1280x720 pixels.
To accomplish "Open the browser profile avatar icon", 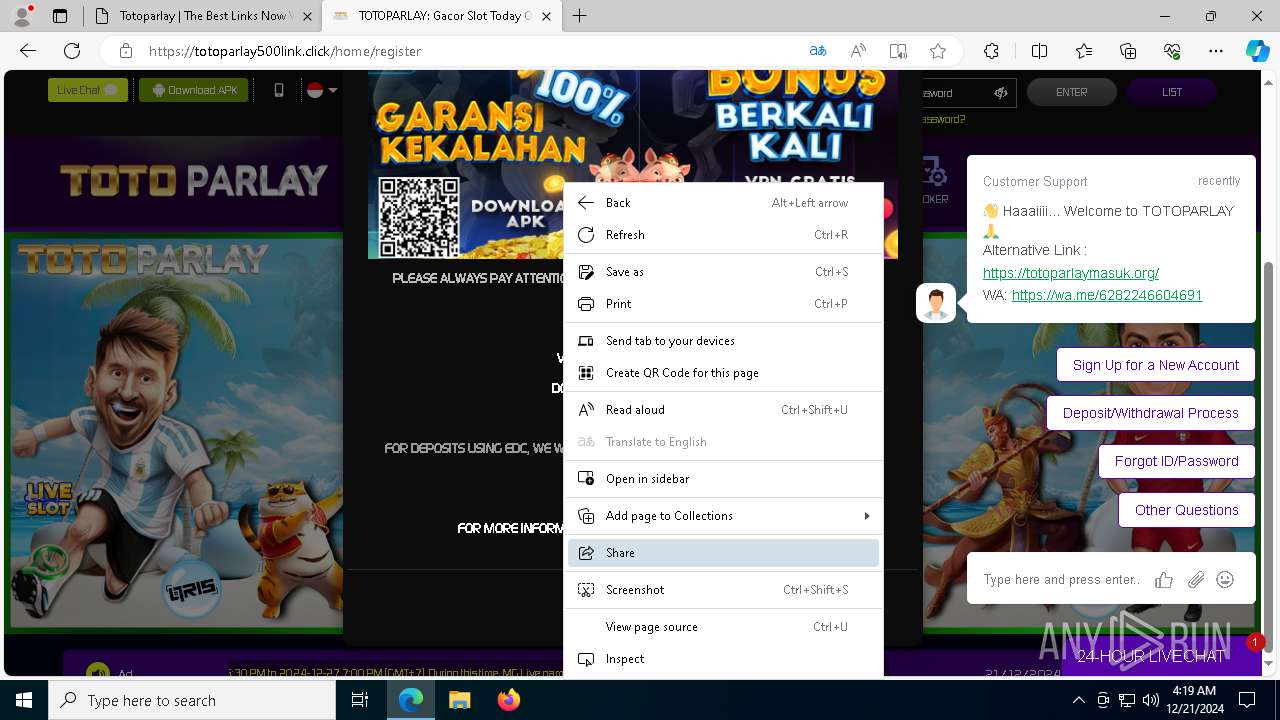I will [22, 16].
